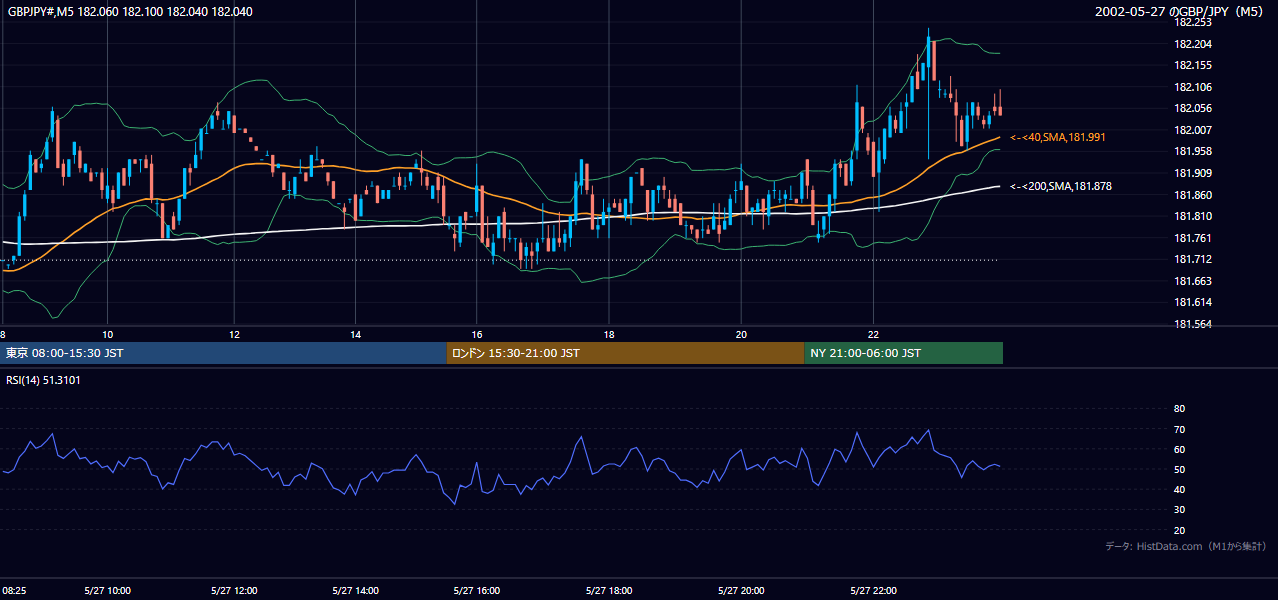Screen dimensions: 1278x600
Task: Click bottom time label 5/27 18:00
Action: [x=609, y=590]
